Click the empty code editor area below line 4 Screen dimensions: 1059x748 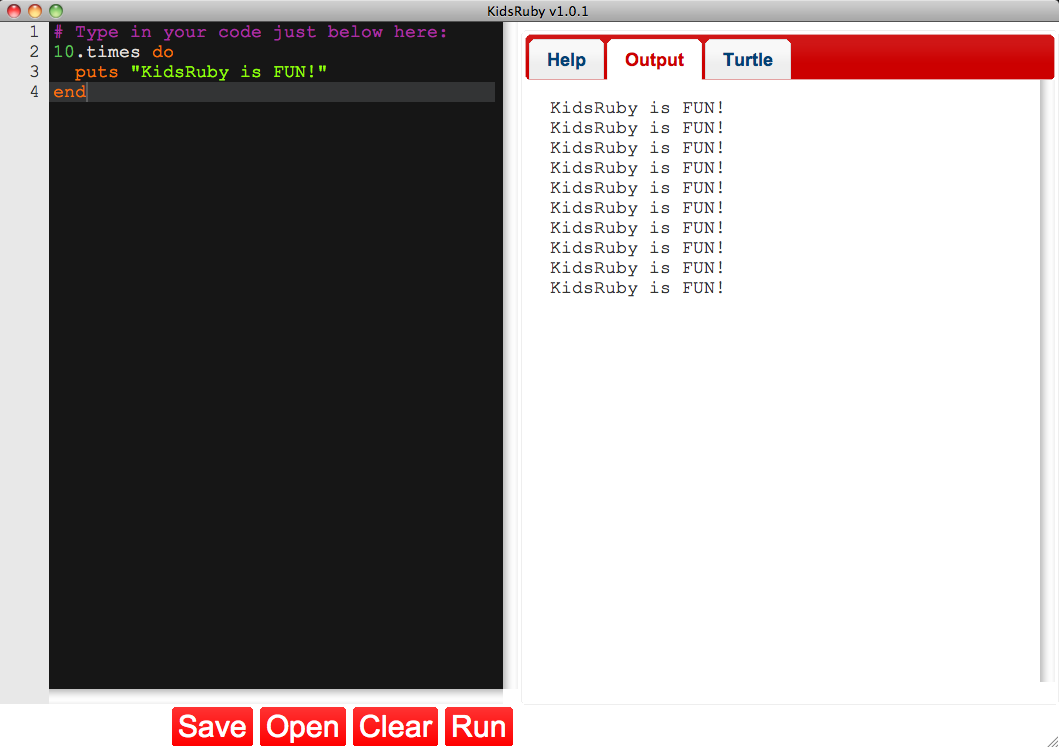(276, 395)
